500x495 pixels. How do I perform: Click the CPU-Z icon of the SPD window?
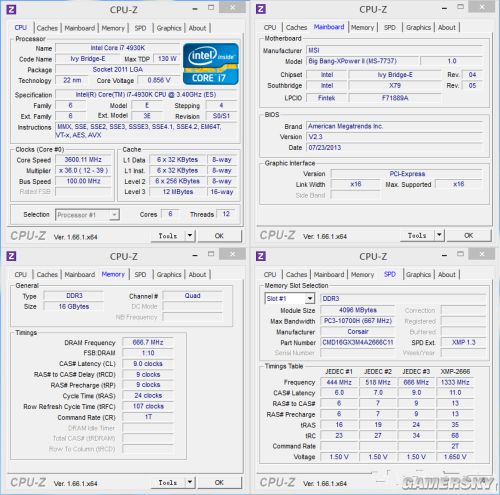click(x=261, y=256)
